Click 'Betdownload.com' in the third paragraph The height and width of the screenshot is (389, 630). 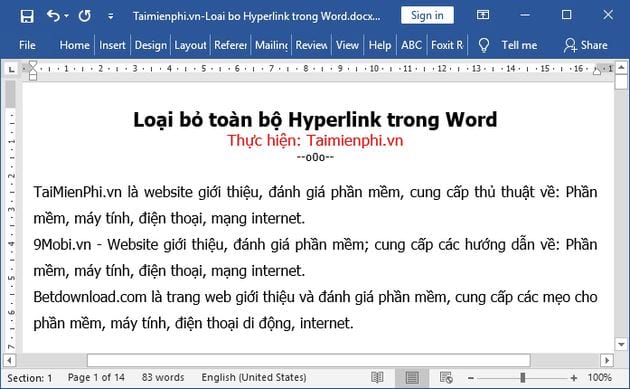tap(90, 297)
